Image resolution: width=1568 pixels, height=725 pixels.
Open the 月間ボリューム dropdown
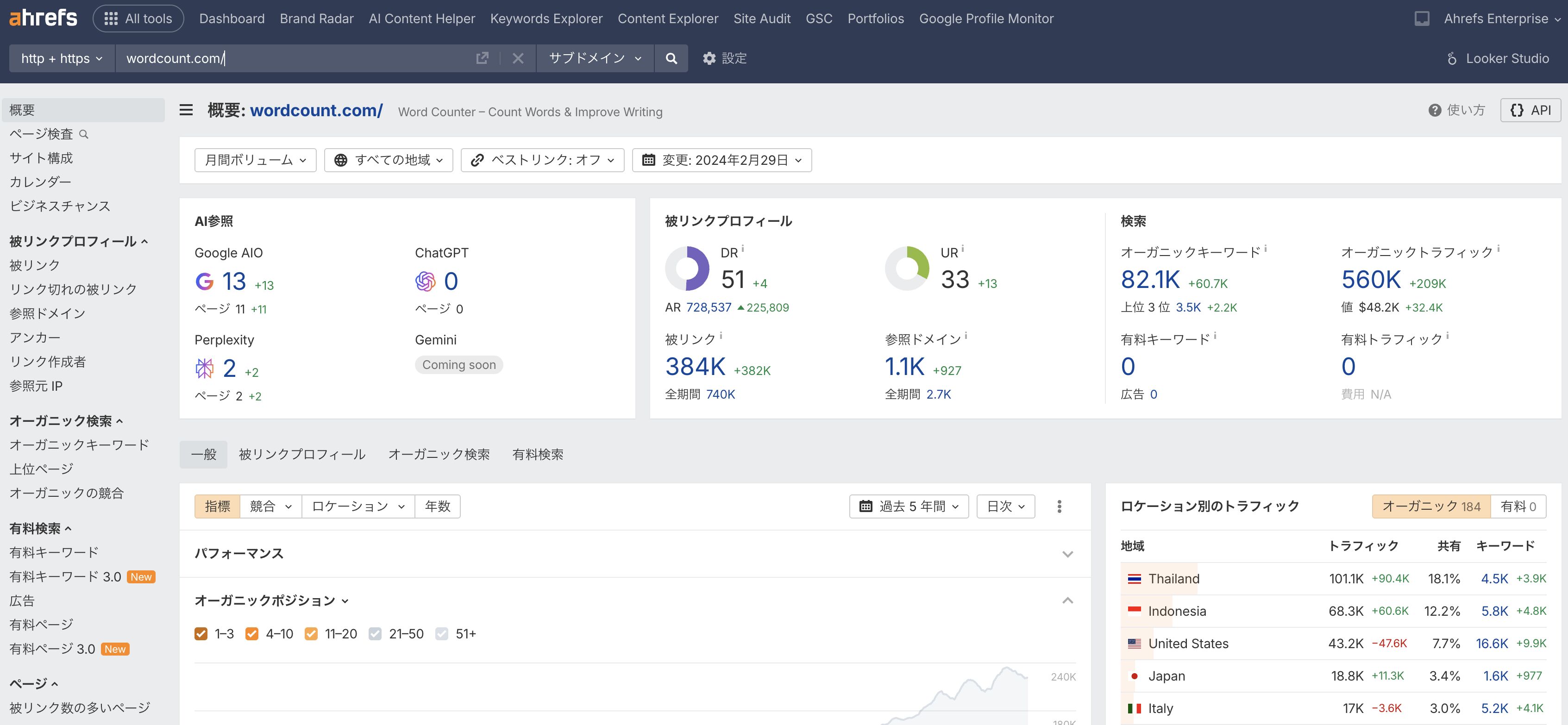click(x=255, y=160)
